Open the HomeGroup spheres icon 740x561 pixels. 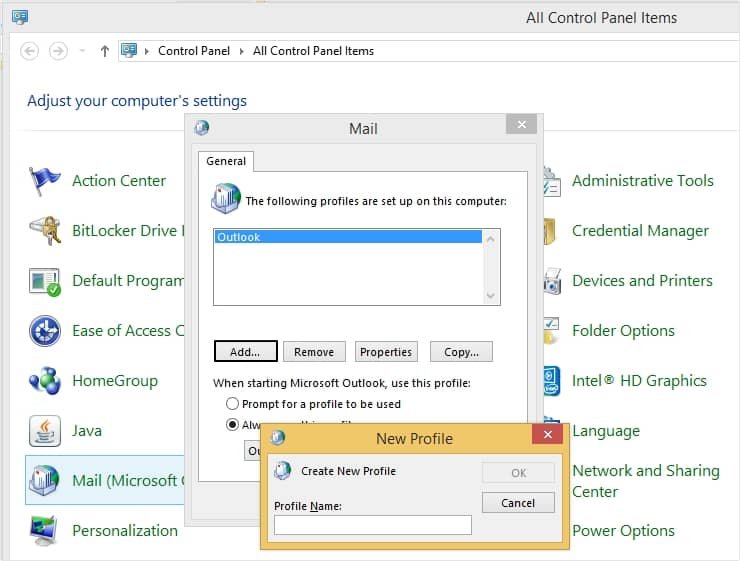45,381
